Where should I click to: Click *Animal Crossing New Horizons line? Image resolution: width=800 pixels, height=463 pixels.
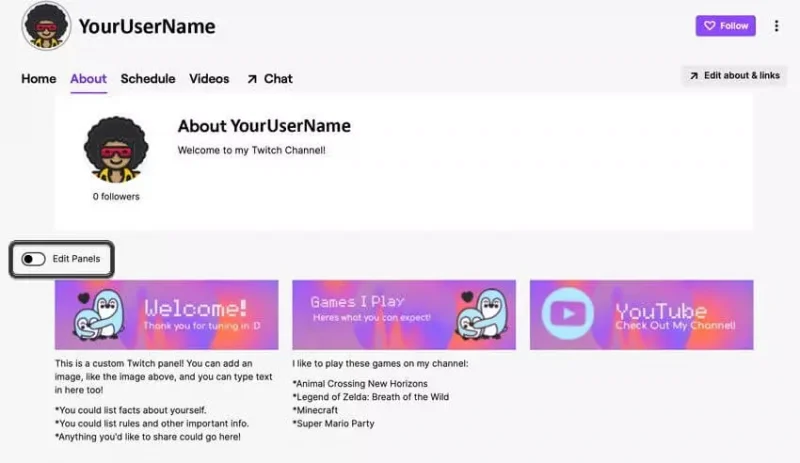[x=360, y=383]
